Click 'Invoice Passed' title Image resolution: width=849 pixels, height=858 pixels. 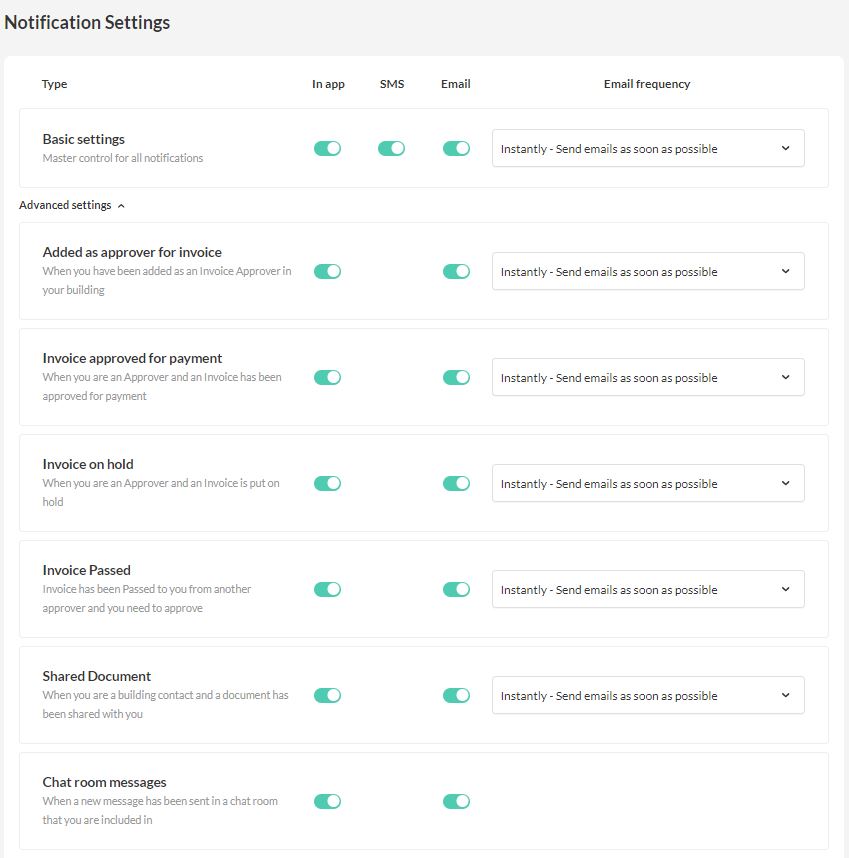pyautogui.click(x=86, y=570)
